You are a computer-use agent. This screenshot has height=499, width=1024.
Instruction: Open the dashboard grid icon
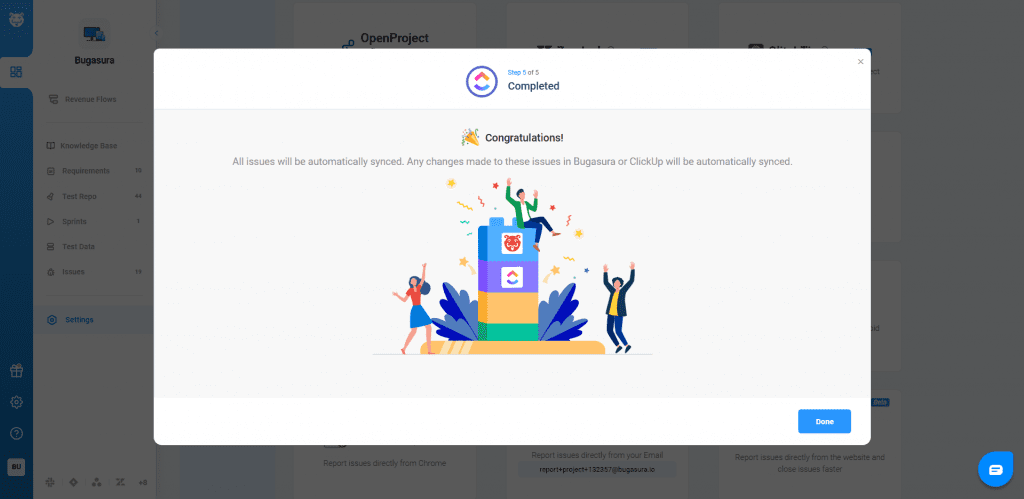tap(16, 72)
